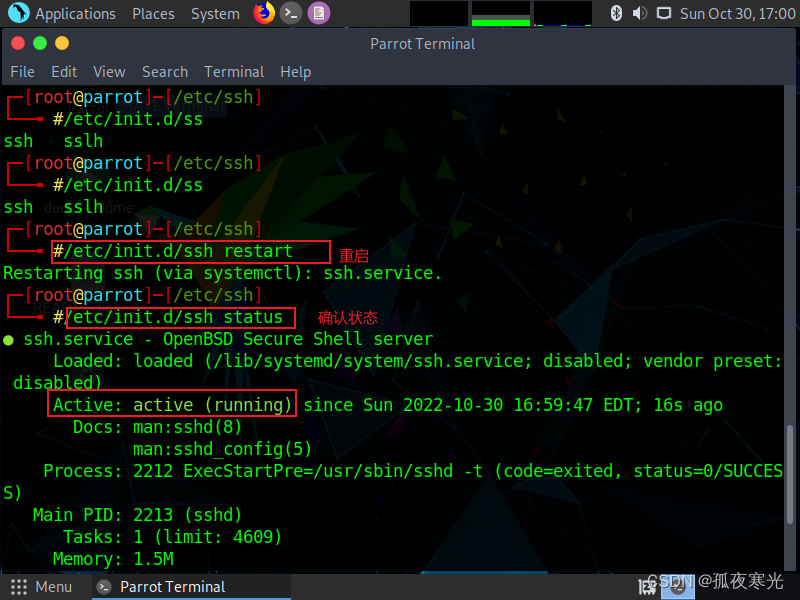Click the Menu button in the bottom taskbar
The image size is (800, 600).
53,587
